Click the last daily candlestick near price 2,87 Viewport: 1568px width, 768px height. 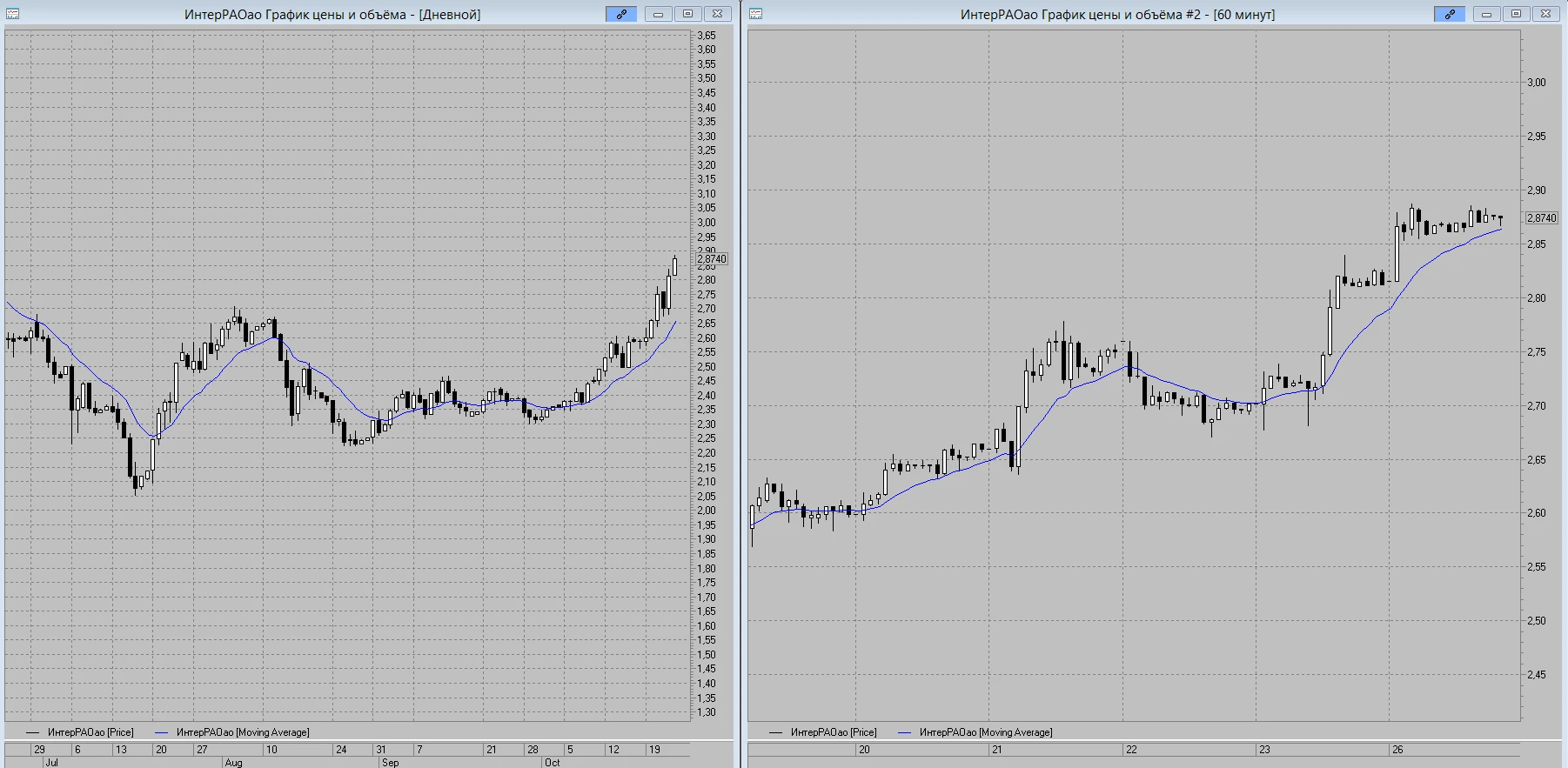(674, 266)
